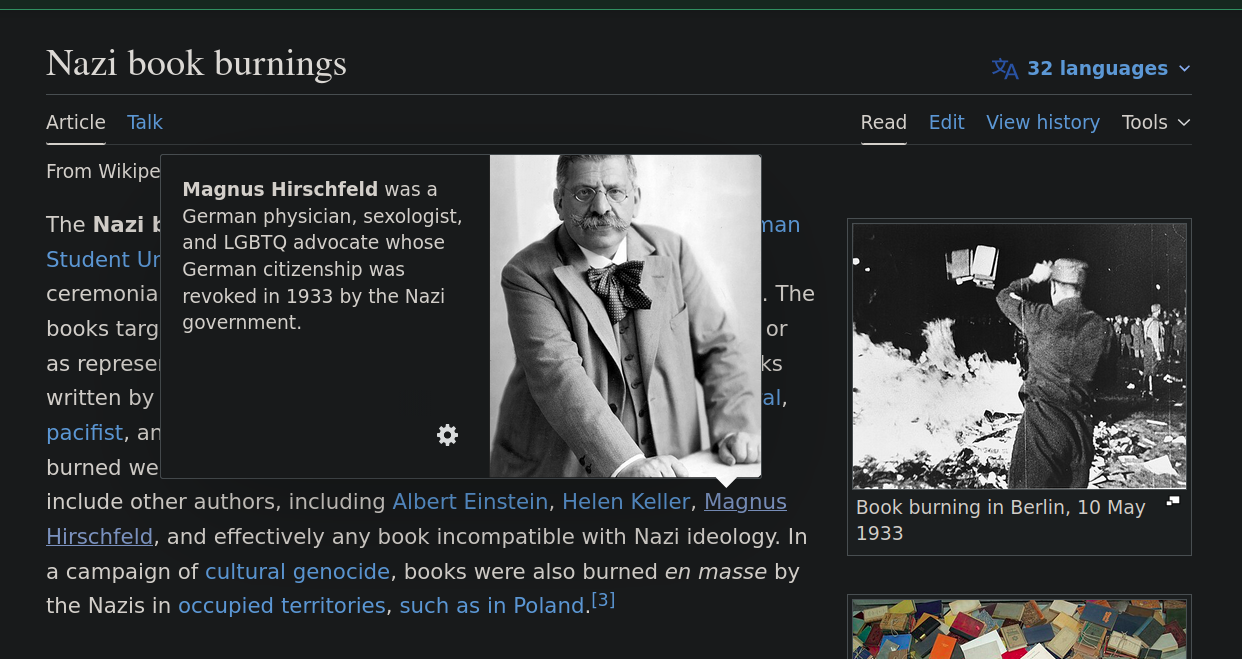Click the 'Book burning in Berlin' caption
The image size is (1242, 659).
point(1001,520)
